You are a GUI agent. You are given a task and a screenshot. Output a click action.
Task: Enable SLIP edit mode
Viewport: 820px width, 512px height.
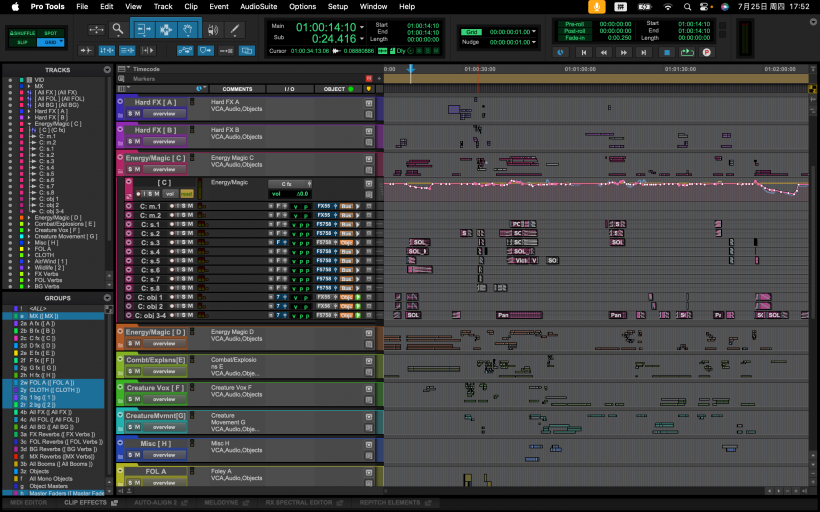(x=21, y=42)
